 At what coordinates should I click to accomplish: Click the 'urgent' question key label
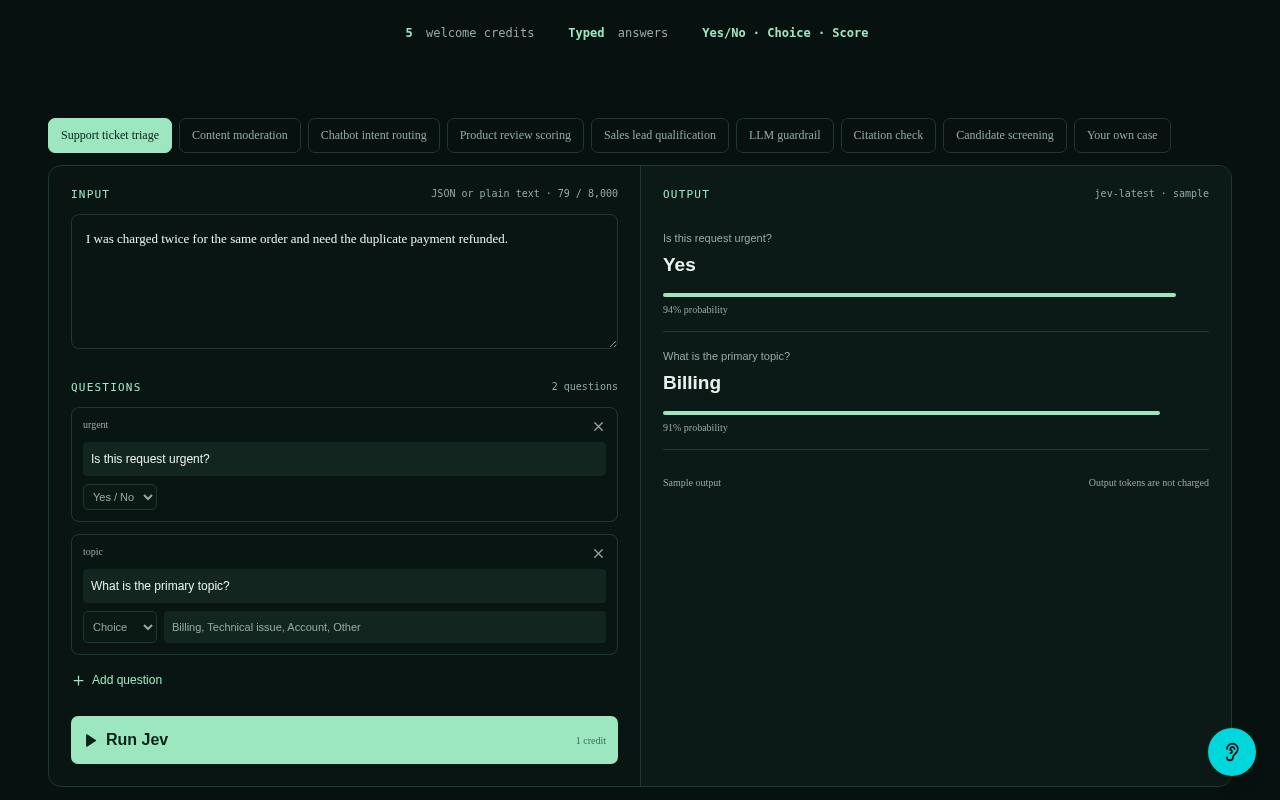[96, 425]
